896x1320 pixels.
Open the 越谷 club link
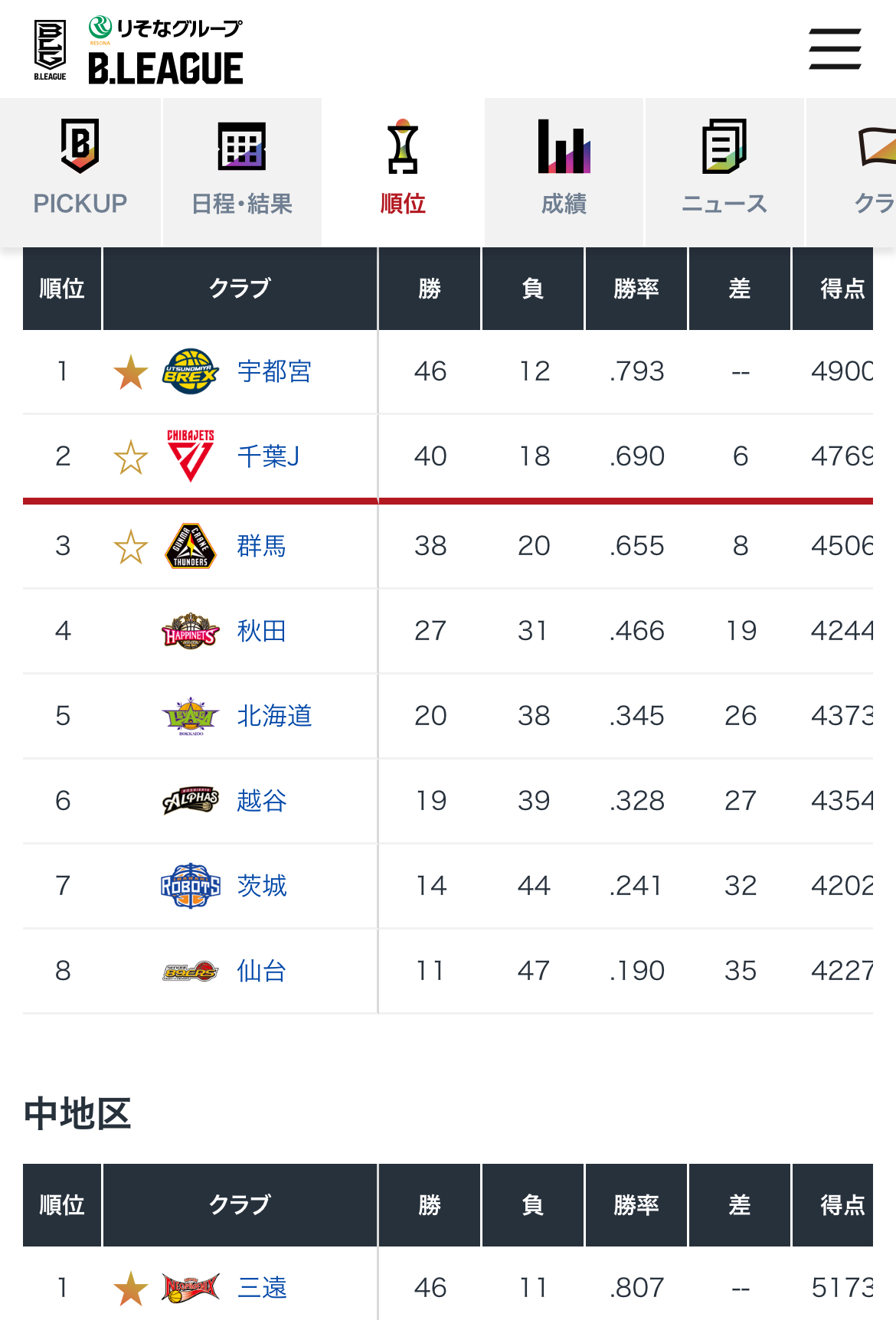(x=262, y=801)
